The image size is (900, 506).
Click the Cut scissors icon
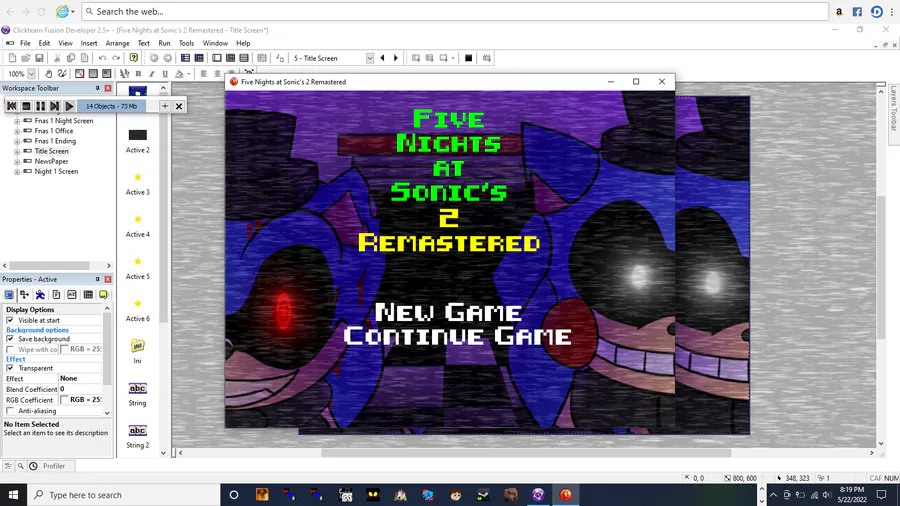(57, 58)
